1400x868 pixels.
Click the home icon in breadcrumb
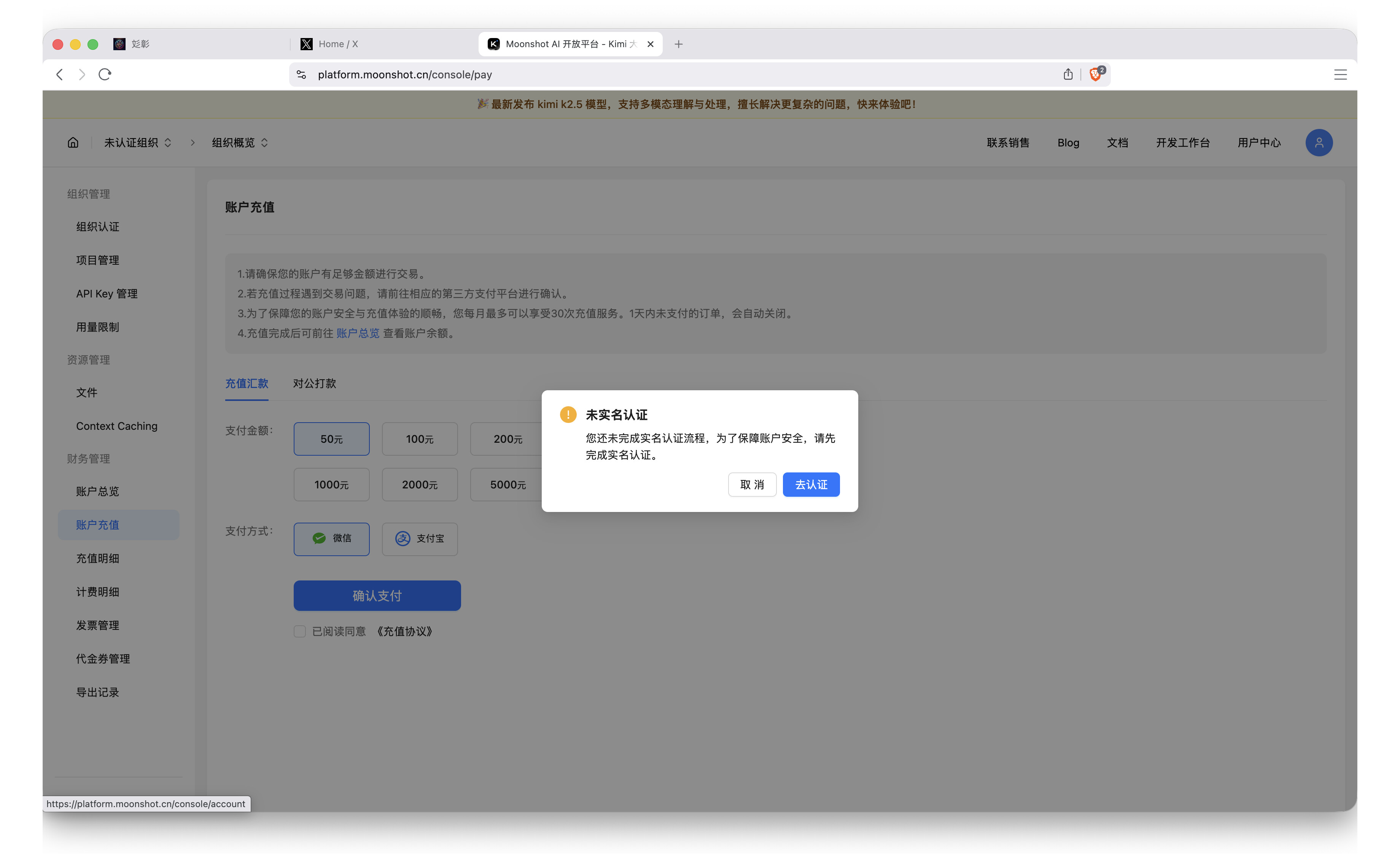click(73, 142)
